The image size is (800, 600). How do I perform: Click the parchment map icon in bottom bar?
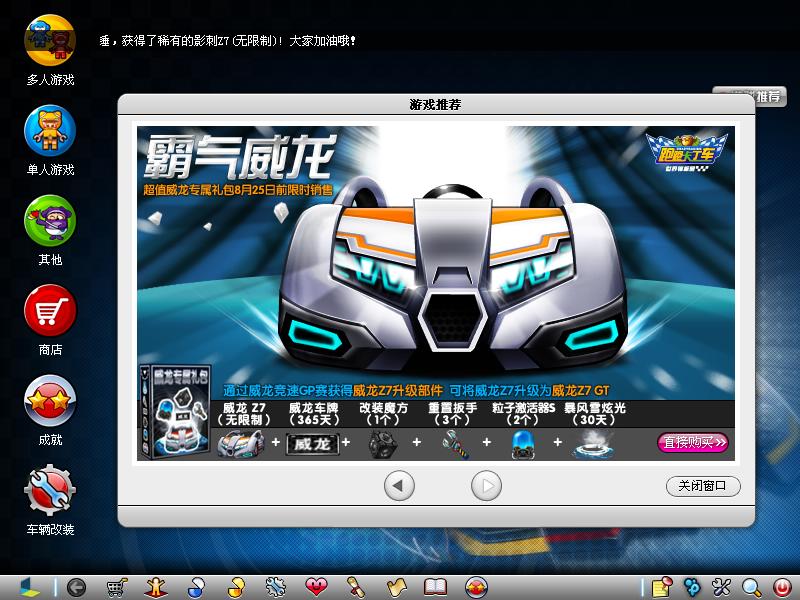point(396,588)
